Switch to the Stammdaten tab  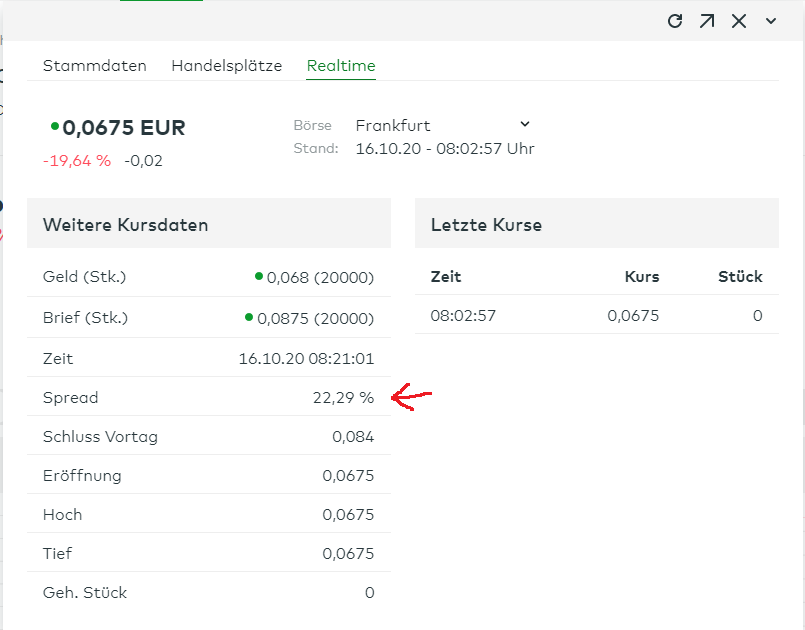point(95,65)
